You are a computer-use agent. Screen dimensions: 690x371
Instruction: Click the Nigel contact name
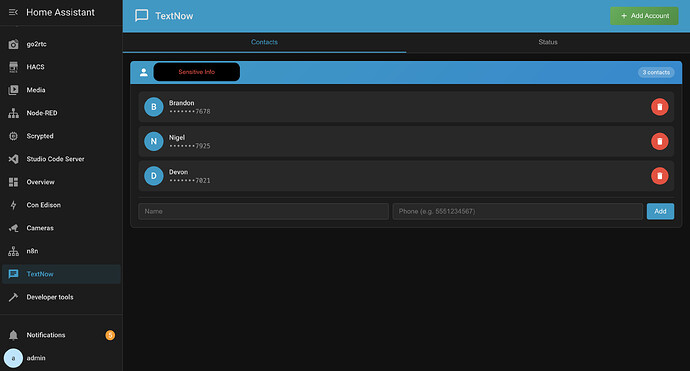(177, 138)
